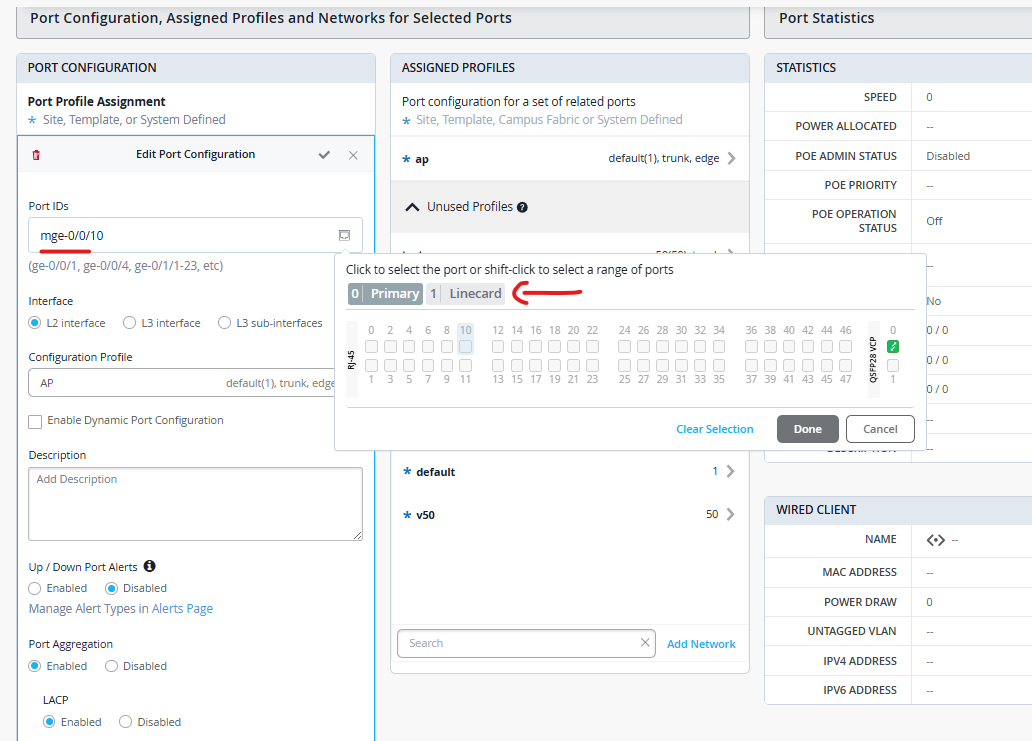The width and height of the screenshot is (1032, 741).
Task: Switch to the 1 Linecard tab
Action: coord(466,294)
